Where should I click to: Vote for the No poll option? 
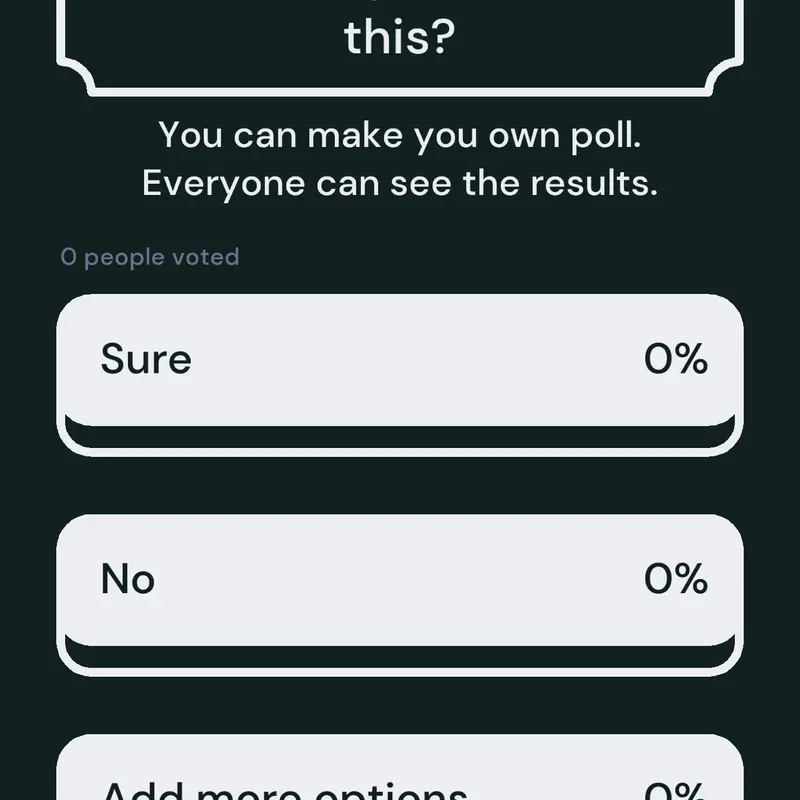[x=399, y=595]
